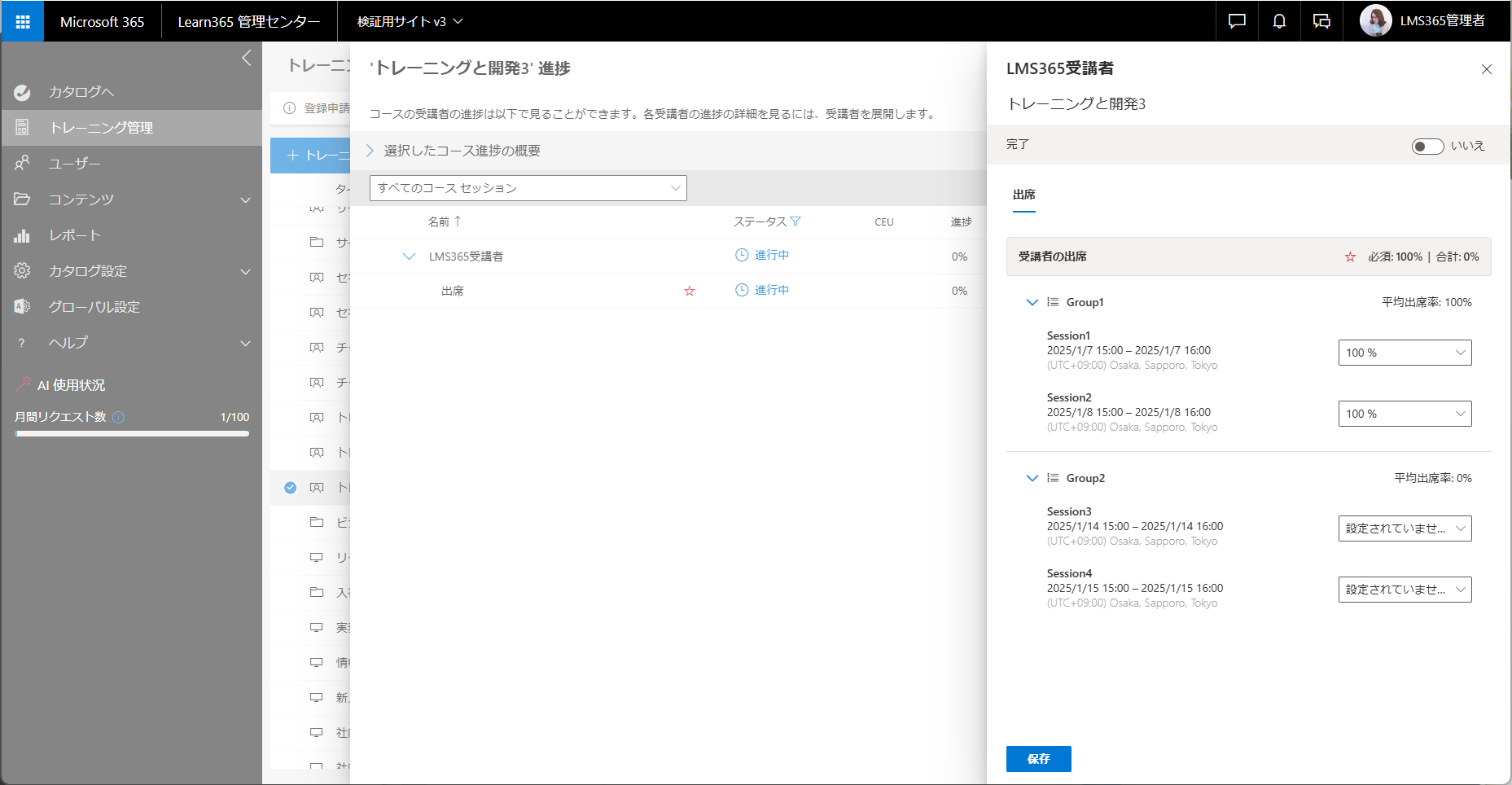Open the notifications bell
Image resolution: width=1512 pixels, height=785 pixels.
coord(1279,21)
